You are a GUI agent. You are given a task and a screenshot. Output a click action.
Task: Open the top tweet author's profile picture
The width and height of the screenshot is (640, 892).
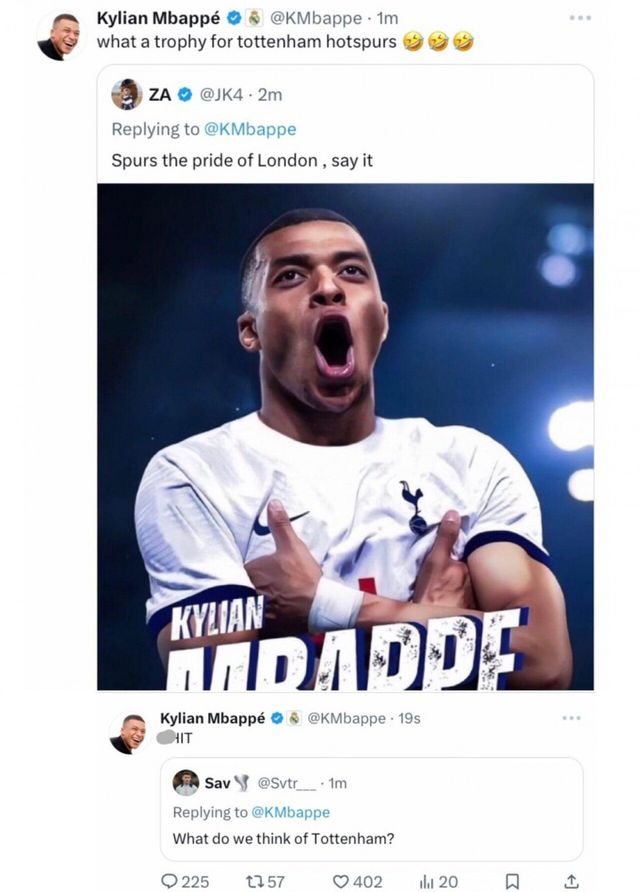tap(63, 36)
